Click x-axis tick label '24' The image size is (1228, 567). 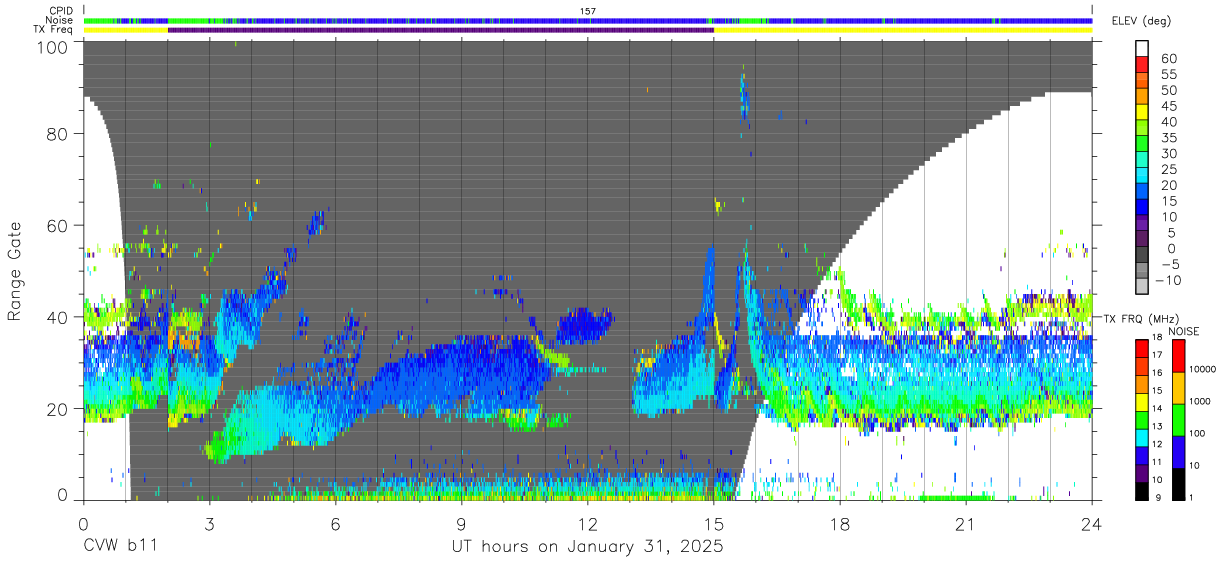pyautogui.click(x=1092, y=523)
